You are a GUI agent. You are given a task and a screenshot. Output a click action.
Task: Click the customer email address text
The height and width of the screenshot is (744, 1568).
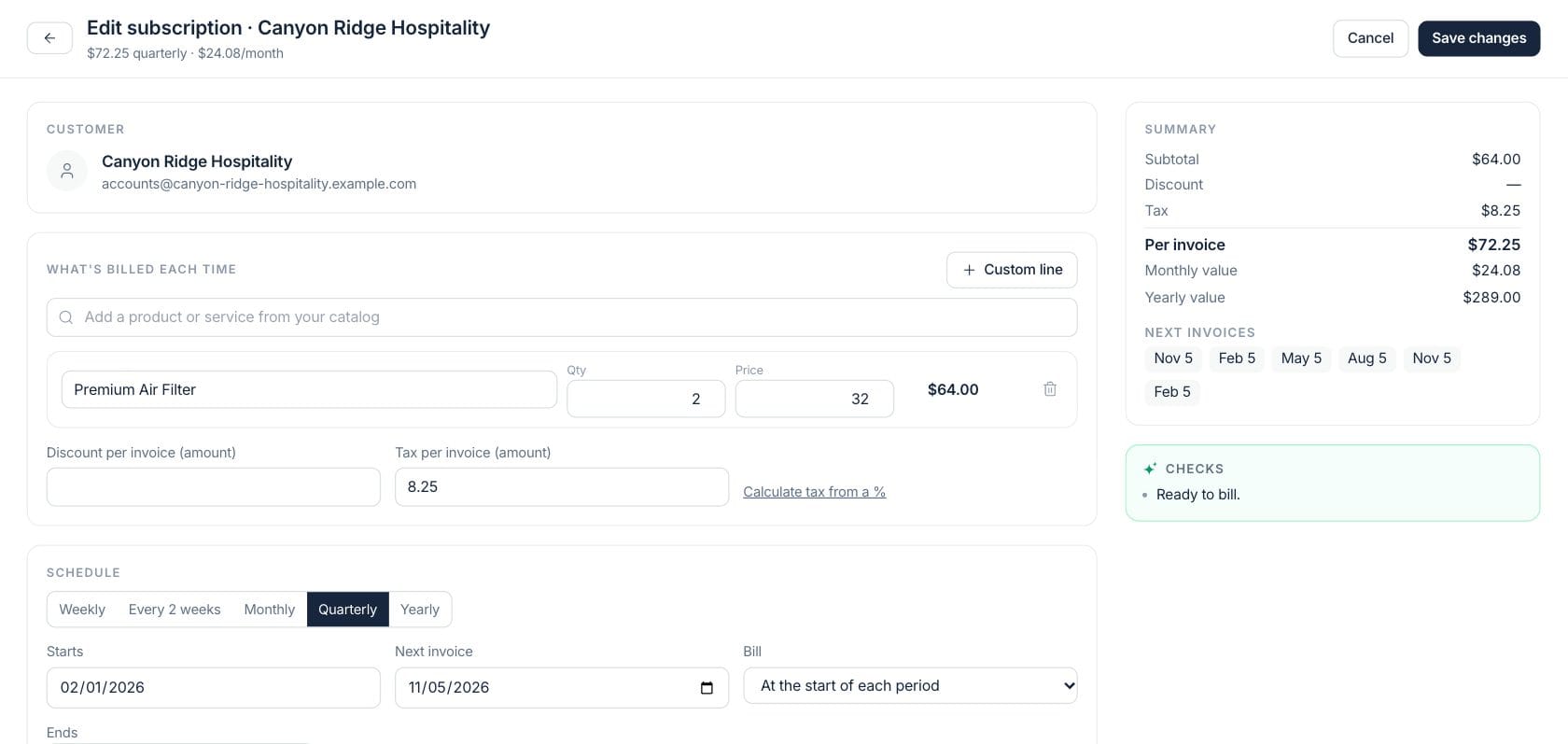(259, 184)
